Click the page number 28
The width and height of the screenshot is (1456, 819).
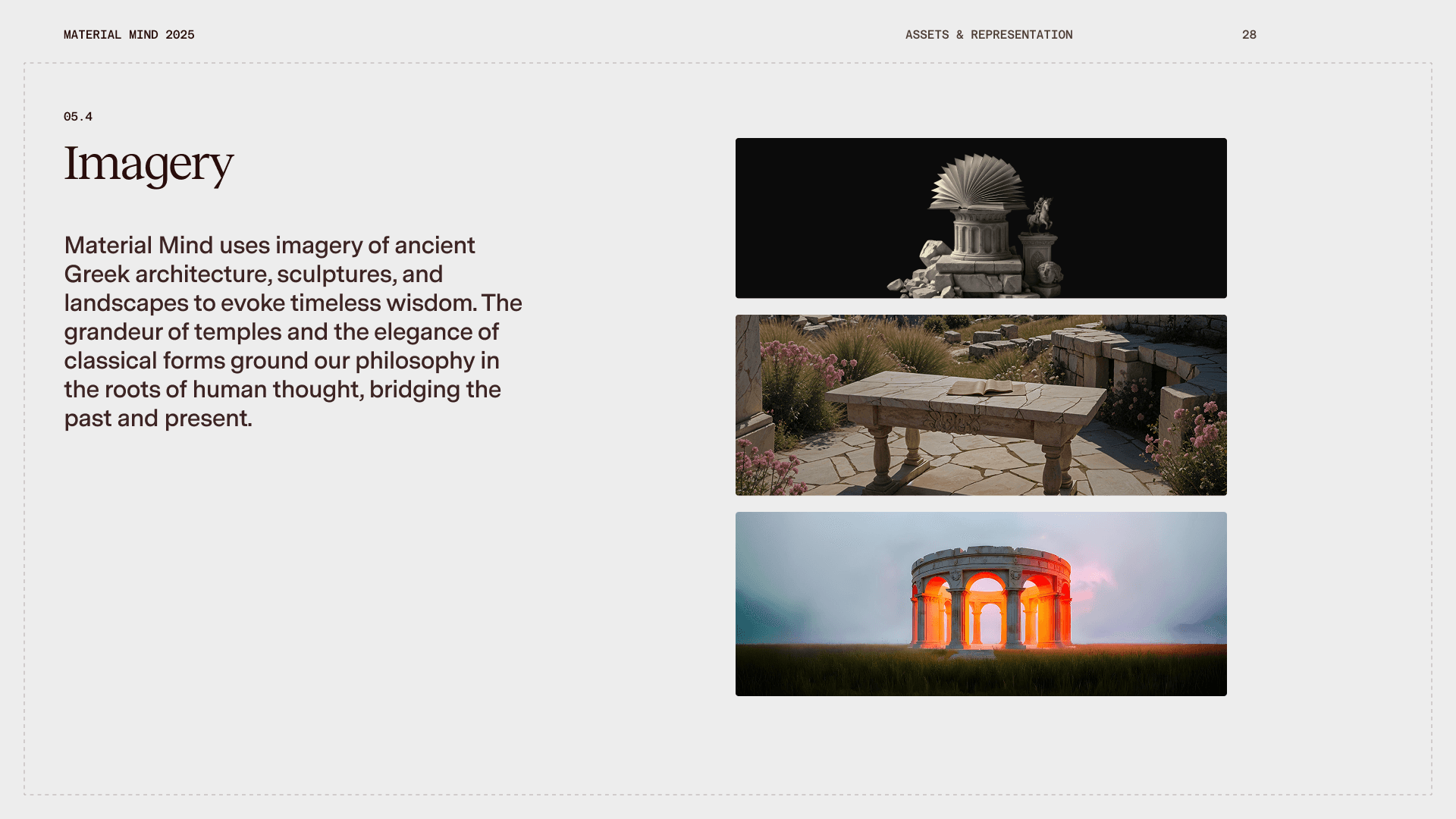1249,35
